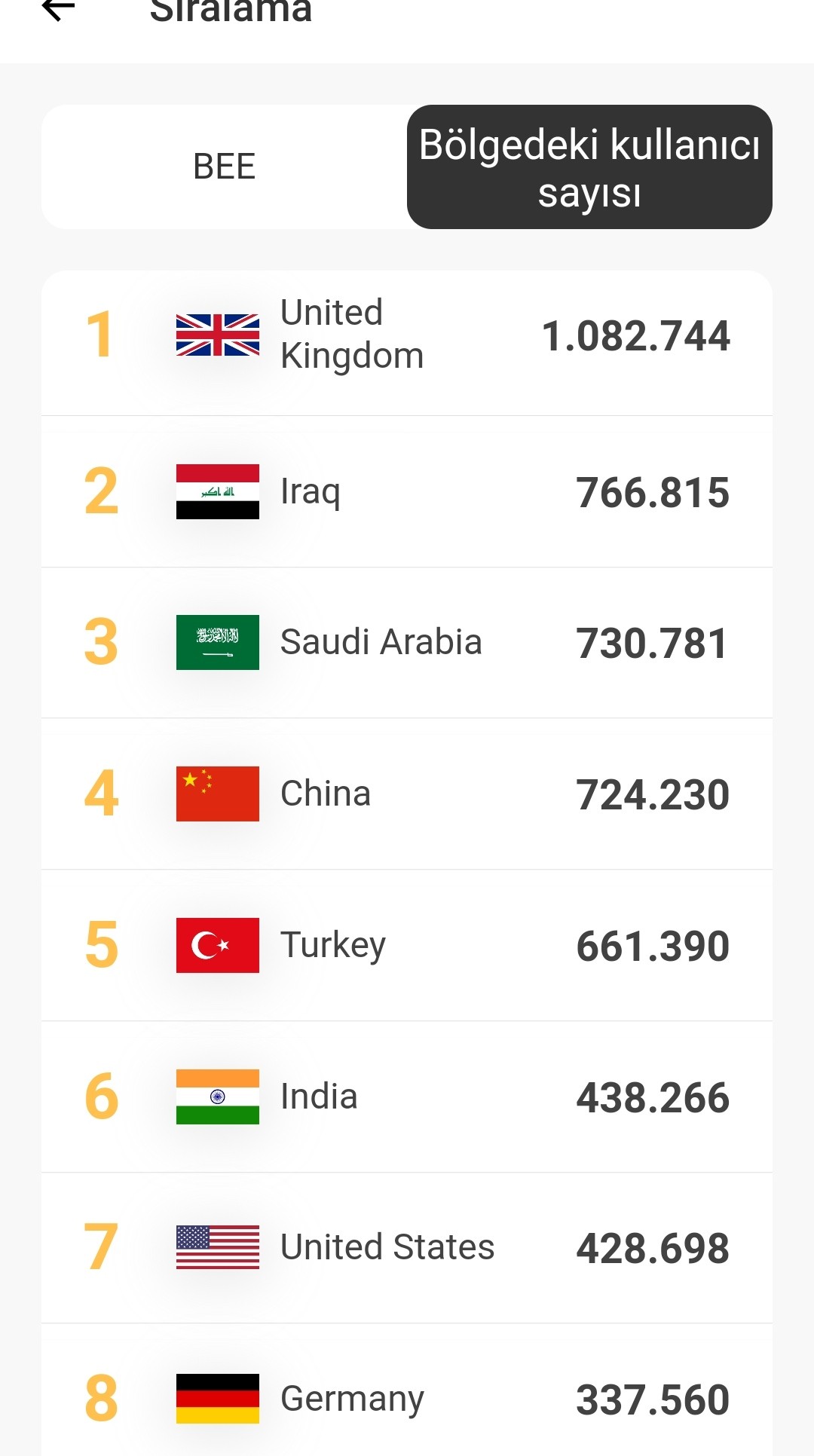Tap the China user count 724.230
This screenshot has height=1456, width=814.
click(x=653, y=795)
